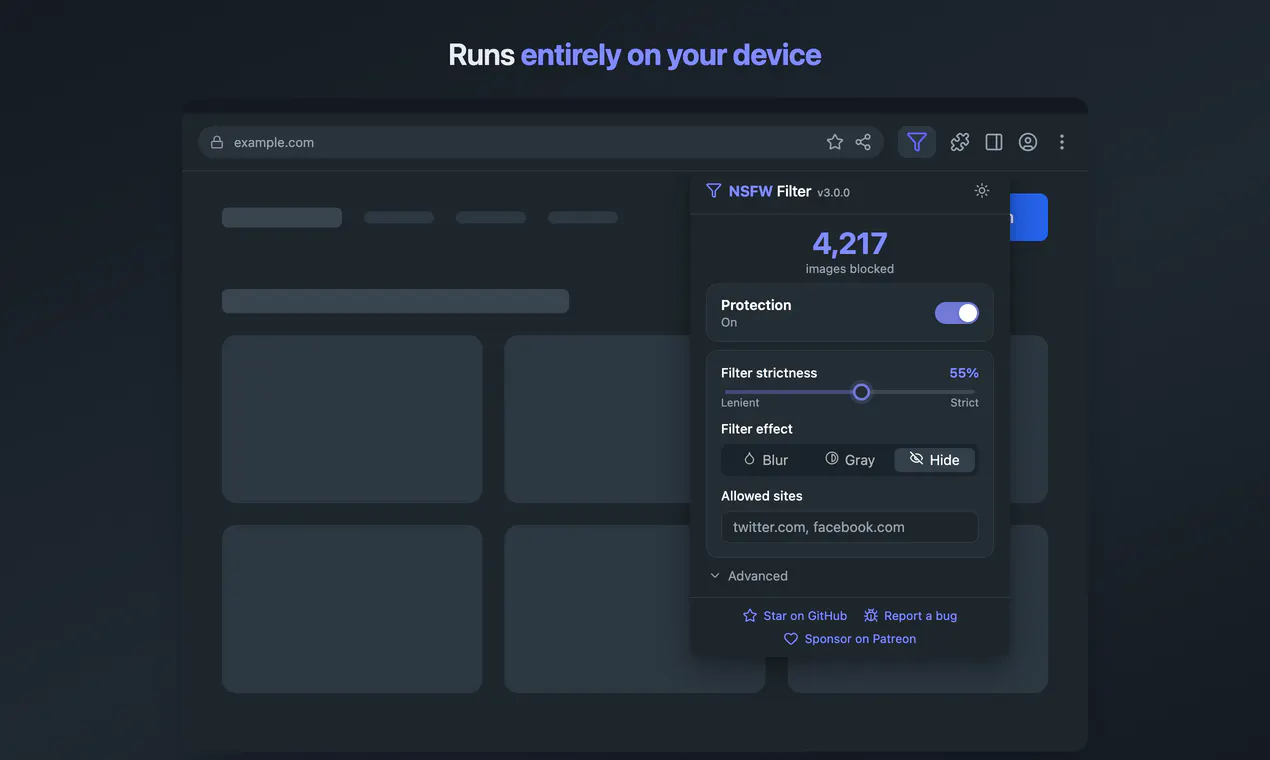The height and width of the screenshot is (760, 1270).
Task: Open the extensions puzzle-piece menu
Action: click(960, 142)
